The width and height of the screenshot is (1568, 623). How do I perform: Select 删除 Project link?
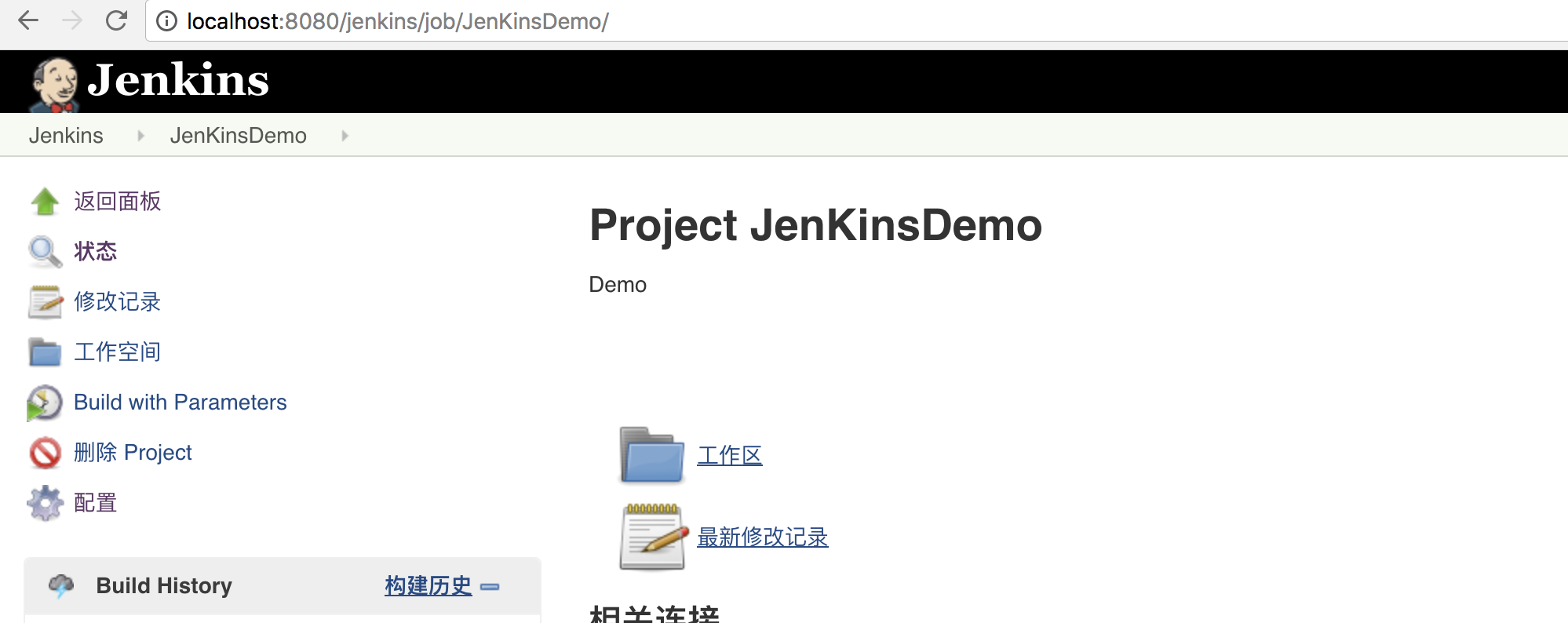tap(133, 453)
